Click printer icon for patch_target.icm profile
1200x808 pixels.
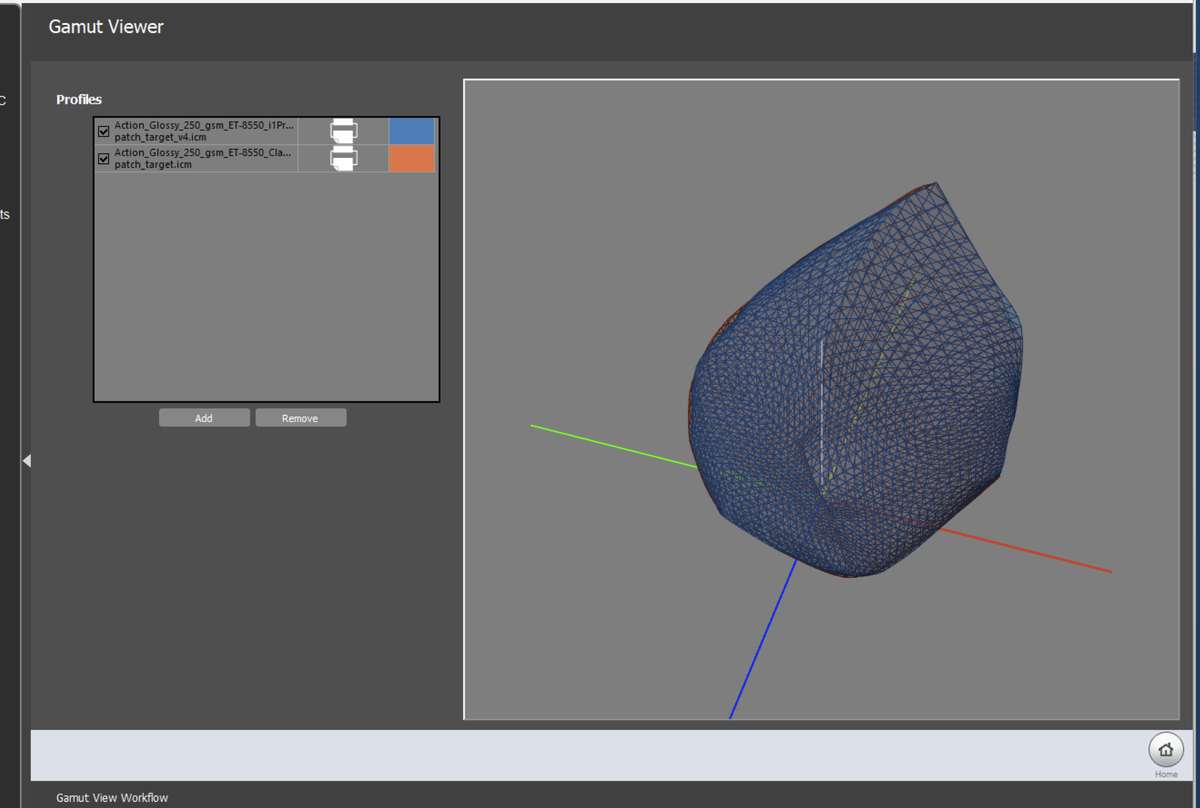pyautogui.click(x=343, y=158)
